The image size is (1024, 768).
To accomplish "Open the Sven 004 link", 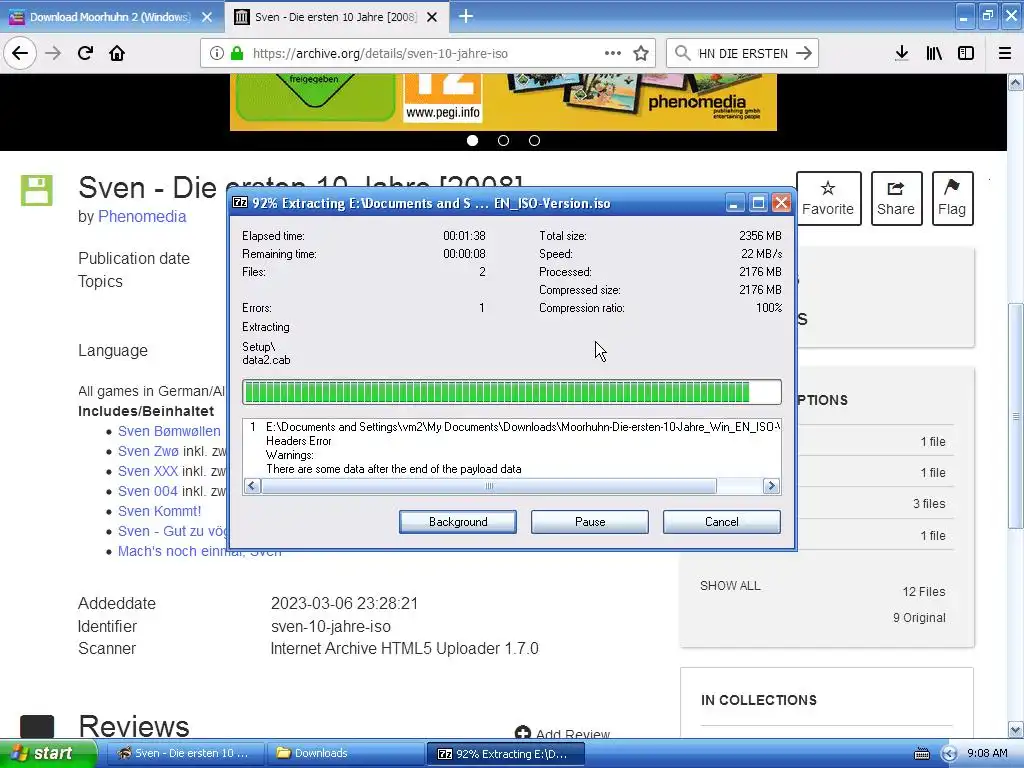I will 148,491.
